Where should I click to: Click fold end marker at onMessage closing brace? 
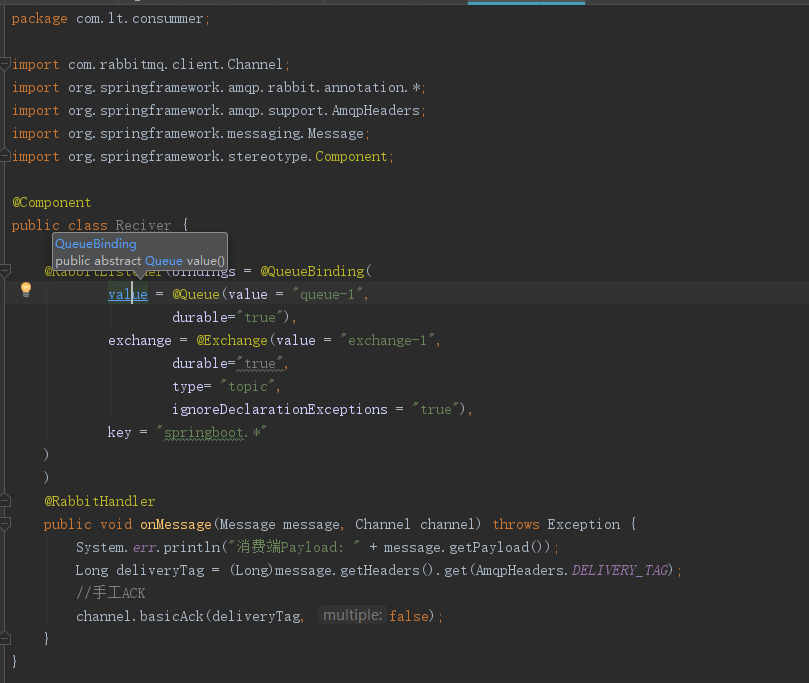pyautogui.click(x=6, y=638)
